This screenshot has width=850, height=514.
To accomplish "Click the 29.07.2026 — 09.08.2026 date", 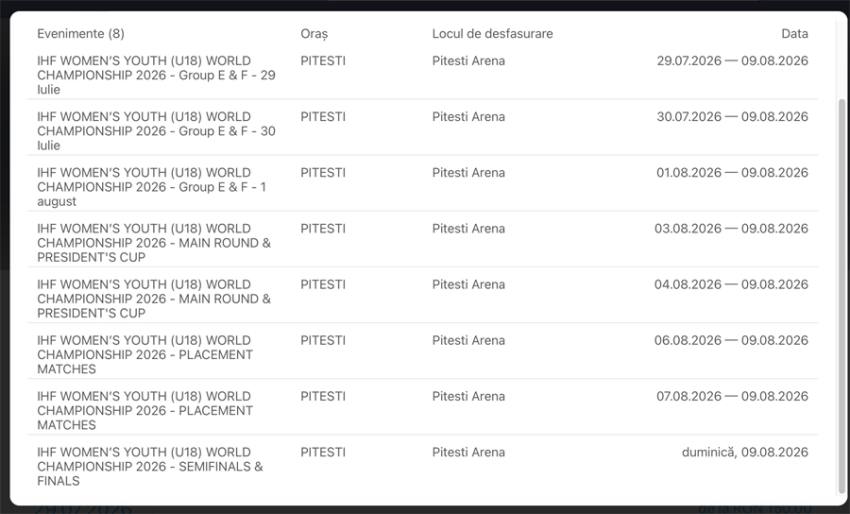I will (732, 61).
